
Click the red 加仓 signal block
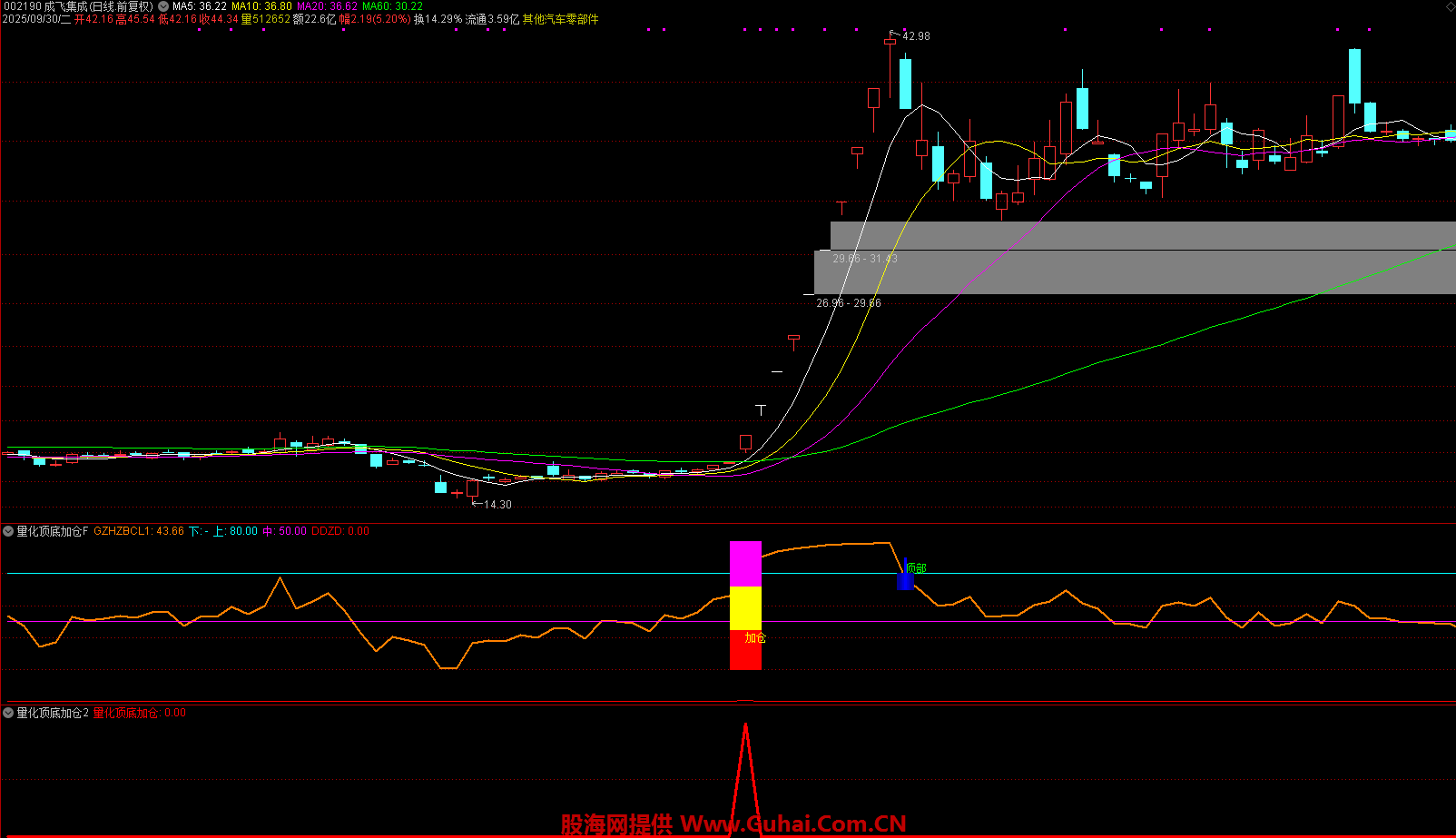[x=745, y=650]
